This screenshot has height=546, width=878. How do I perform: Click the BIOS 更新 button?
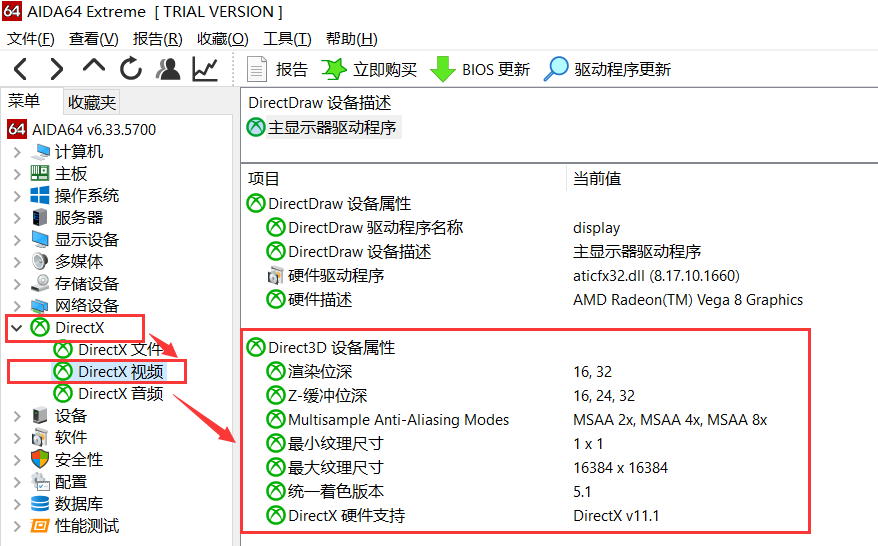pos(480,69)
